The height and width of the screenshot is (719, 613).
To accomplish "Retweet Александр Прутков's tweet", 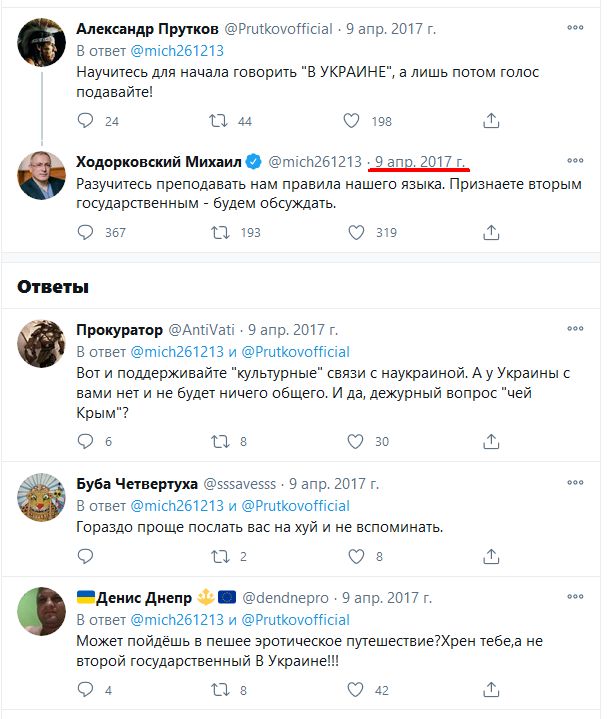I will point(217,121).
